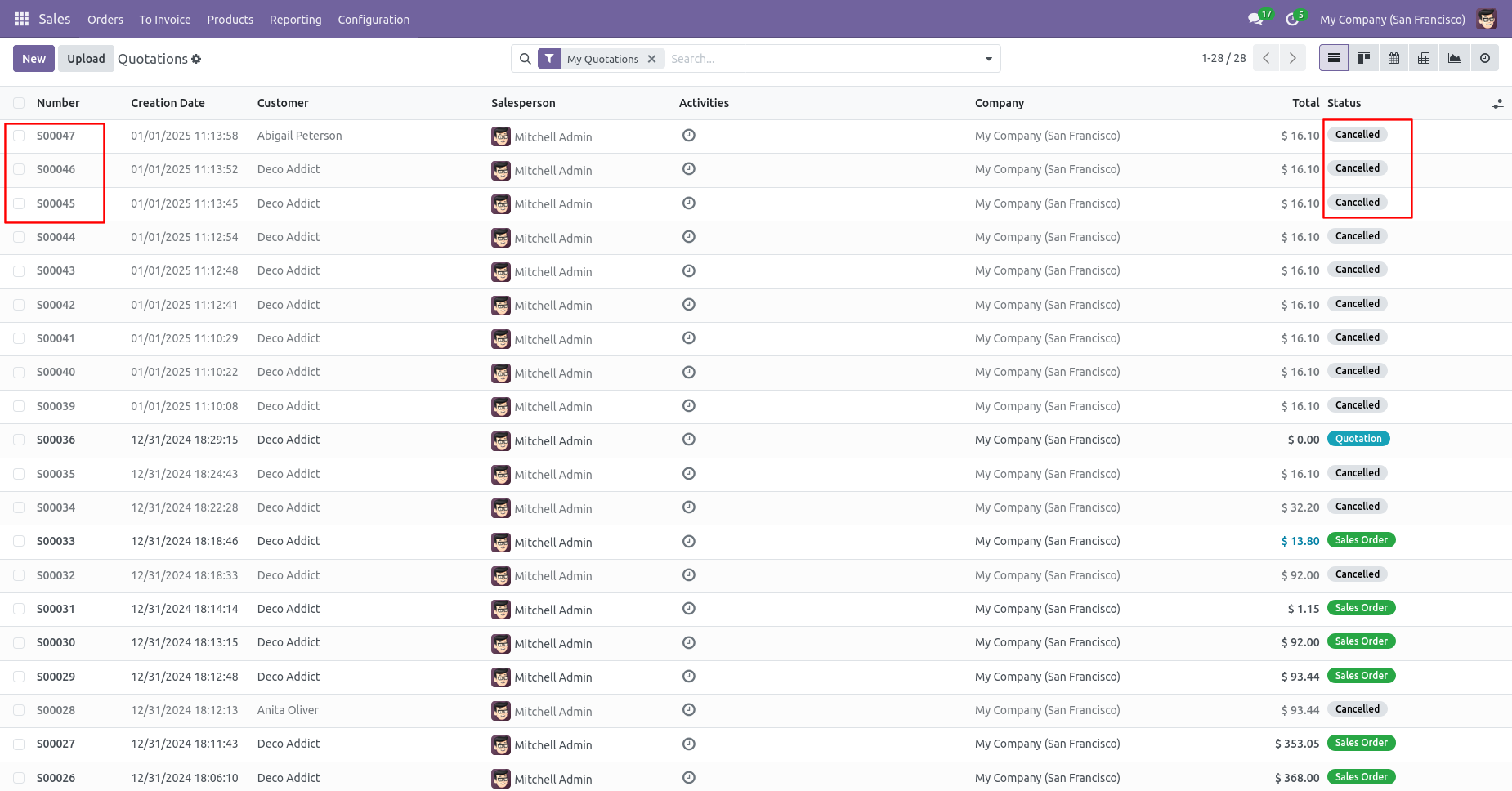
Task: Tick the checkbox for S00027
Action: pyautogui.click(x=19, y=744)
